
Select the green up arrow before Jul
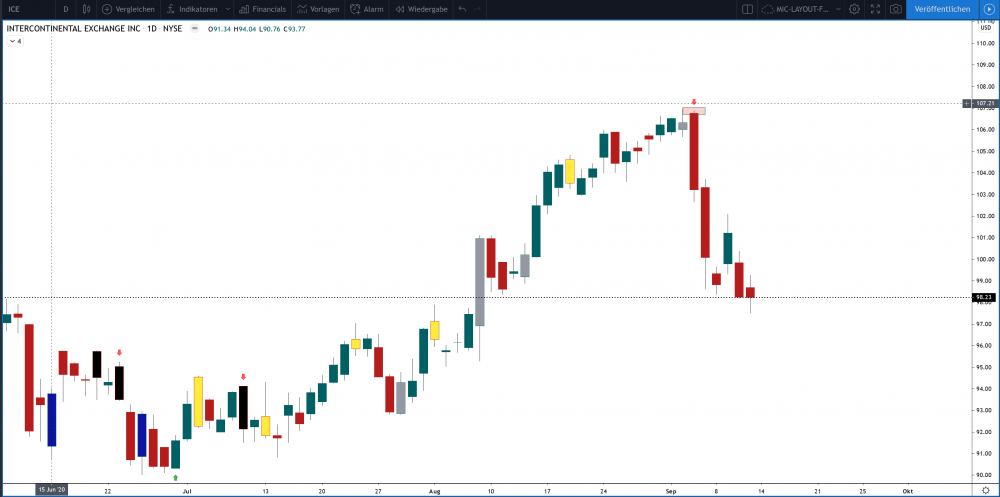pos(175,477)
